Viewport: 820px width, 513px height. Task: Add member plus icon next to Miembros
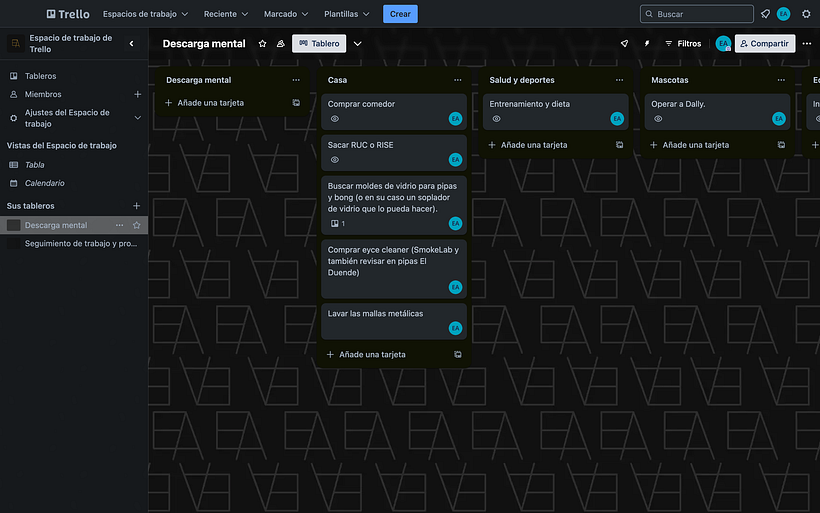pos(138,94)
